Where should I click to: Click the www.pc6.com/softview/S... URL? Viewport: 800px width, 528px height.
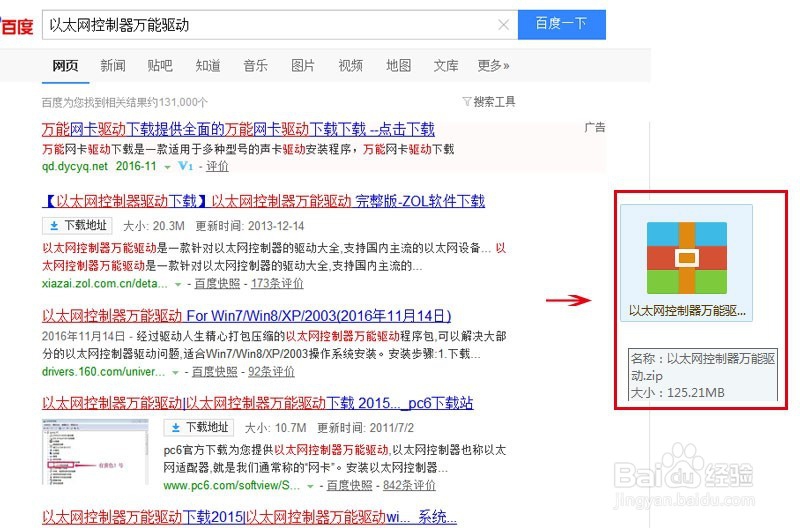click(232, 485)
